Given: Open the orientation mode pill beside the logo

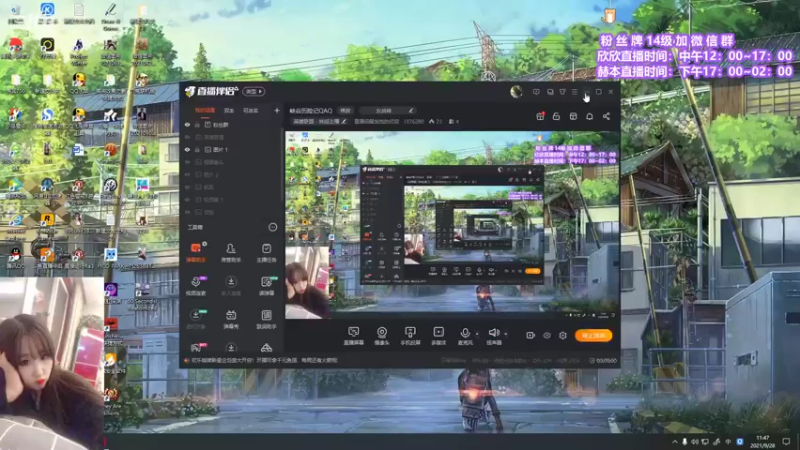Looking at the screenshot, I should (x=254, y=91).
